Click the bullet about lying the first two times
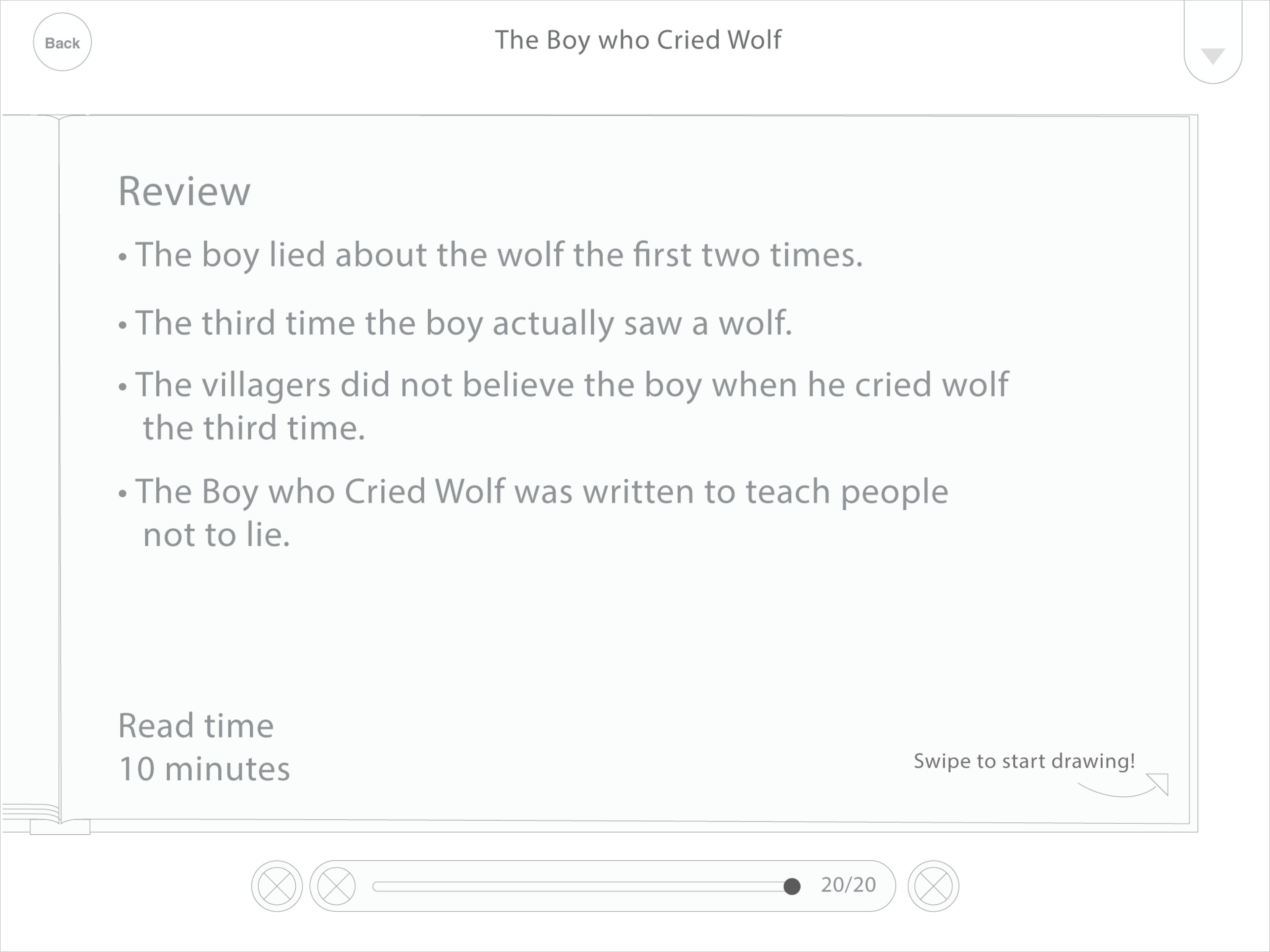 coord(490,256)
